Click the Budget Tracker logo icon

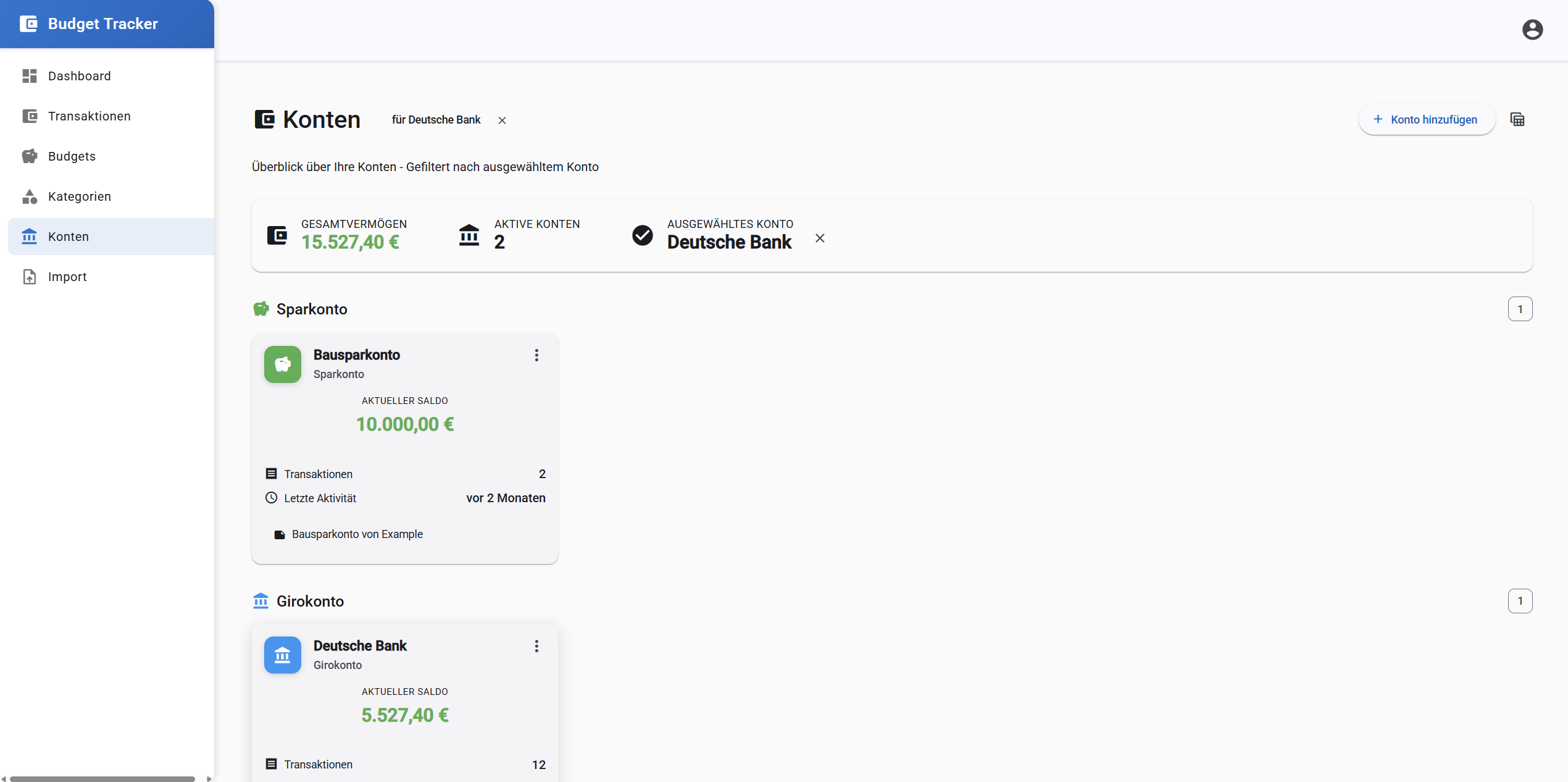click(x=28, y=23)
